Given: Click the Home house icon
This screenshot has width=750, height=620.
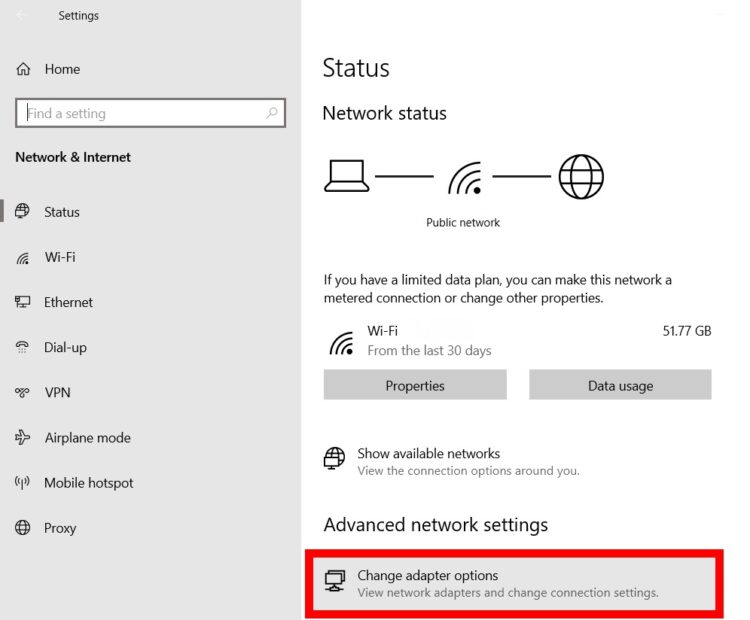Looking at the screenshot, I should [x=23, y=69].
